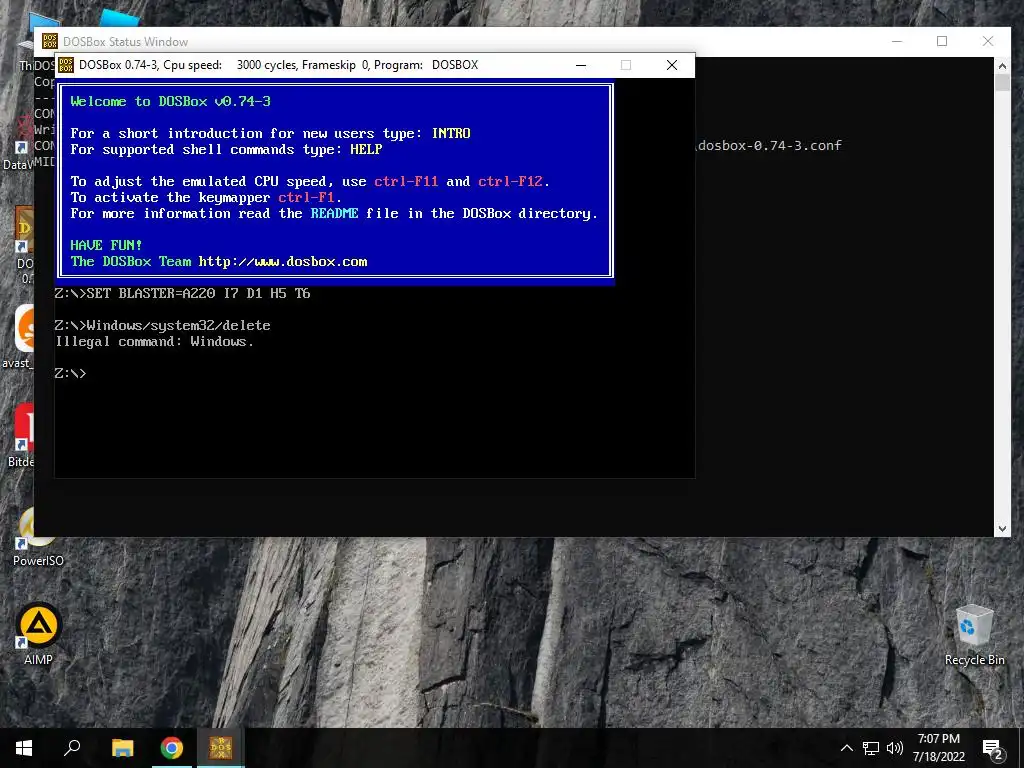Minimize the DOSBox 0.74-3 window

pyautogui.click(x=581, y=65)
